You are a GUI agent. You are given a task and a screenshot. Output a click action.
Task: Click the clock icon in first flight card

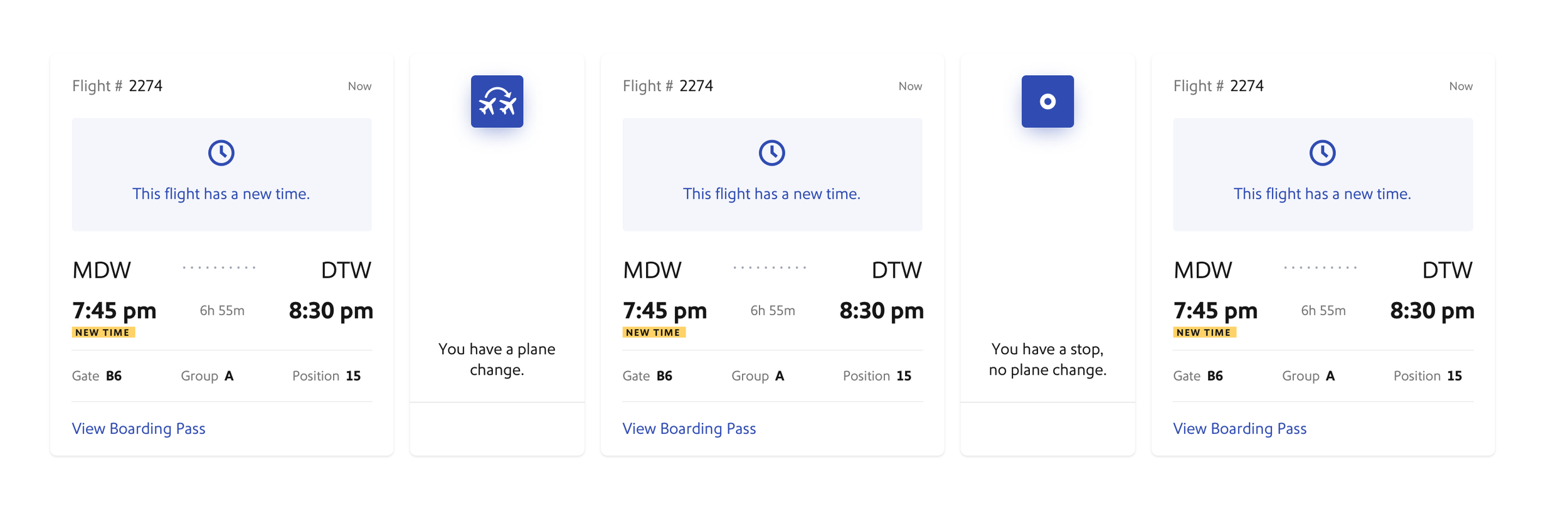click(221, 153)
